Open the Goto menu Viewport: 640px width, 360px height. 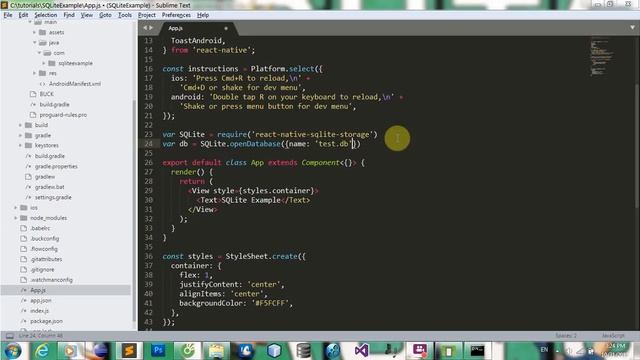[x=105, y=15]
